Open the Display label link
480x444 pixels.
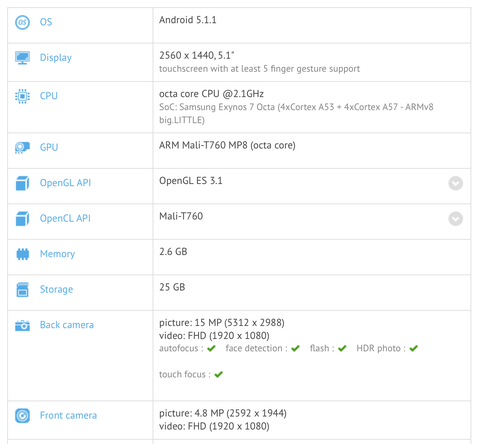point(56,57)
